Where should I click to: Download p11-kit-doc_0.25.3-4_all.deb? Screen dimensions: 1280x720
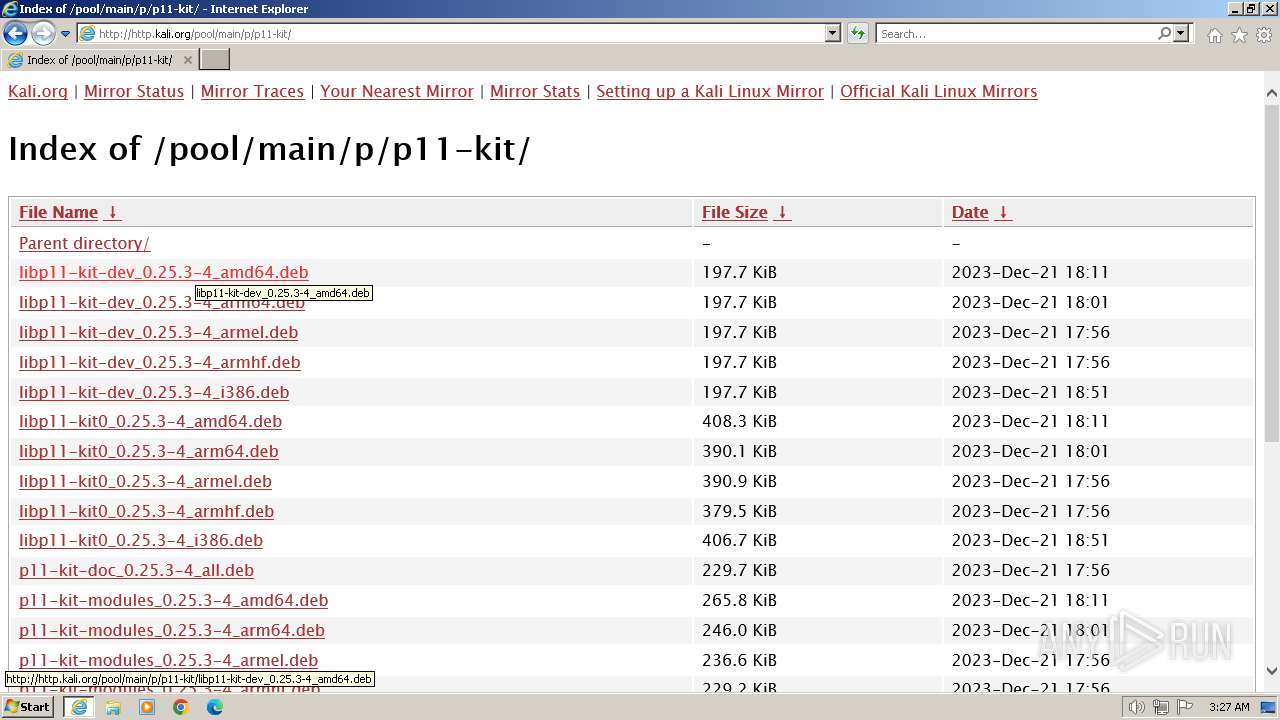(136, 570)
